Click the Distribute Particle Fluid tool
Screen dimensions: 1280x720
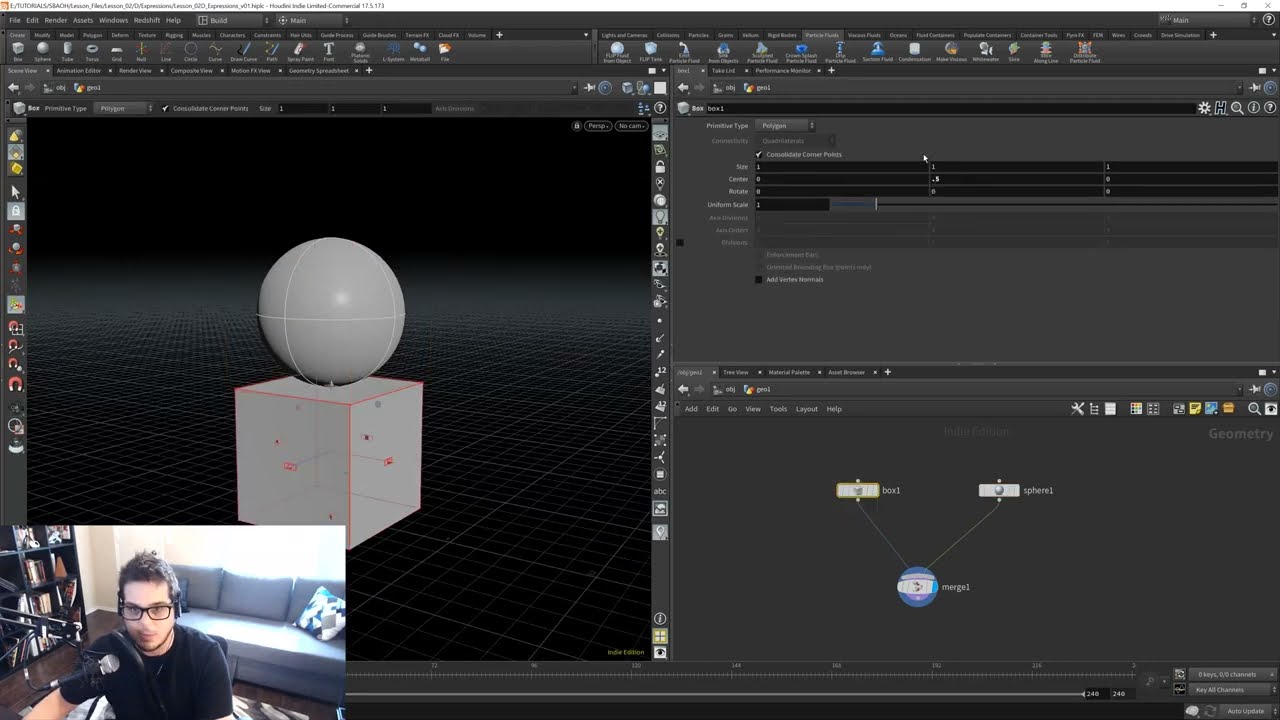coord(1084,52)
